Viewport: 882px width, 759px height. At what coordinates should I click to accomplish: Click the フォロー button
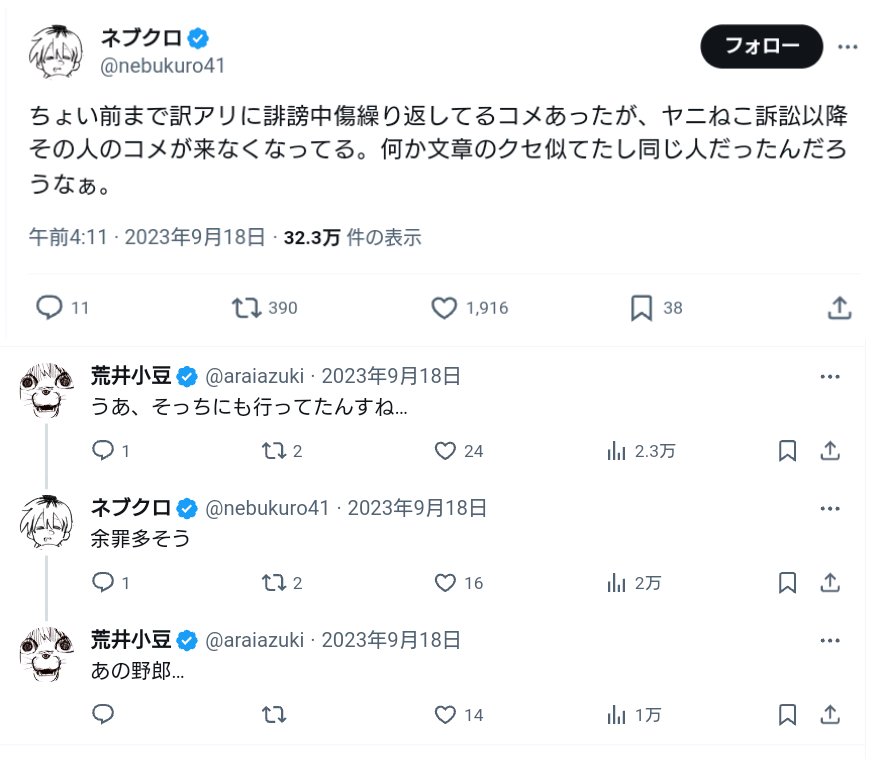tap(761, 47)
